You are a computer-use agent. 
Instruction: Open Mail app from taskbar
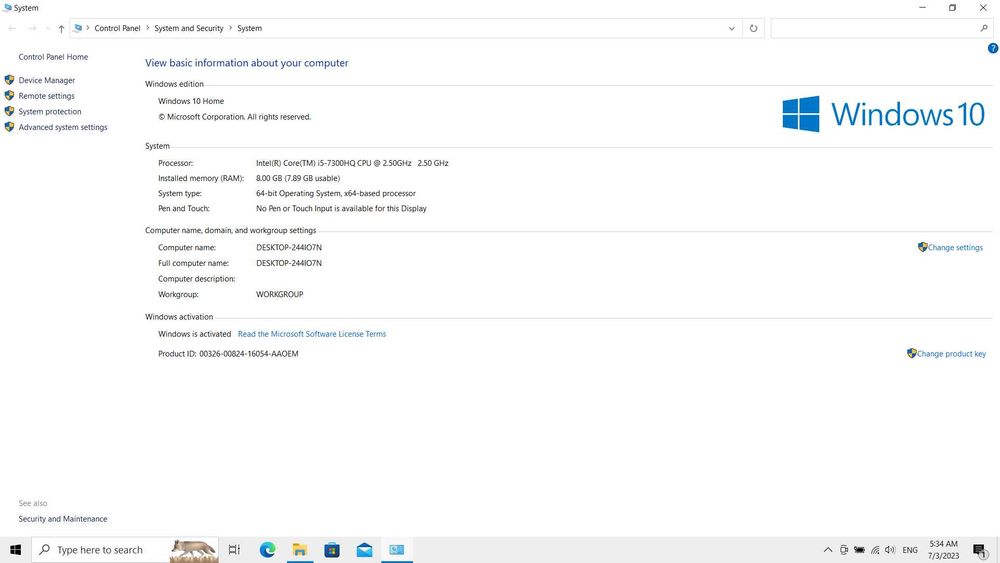364,550
